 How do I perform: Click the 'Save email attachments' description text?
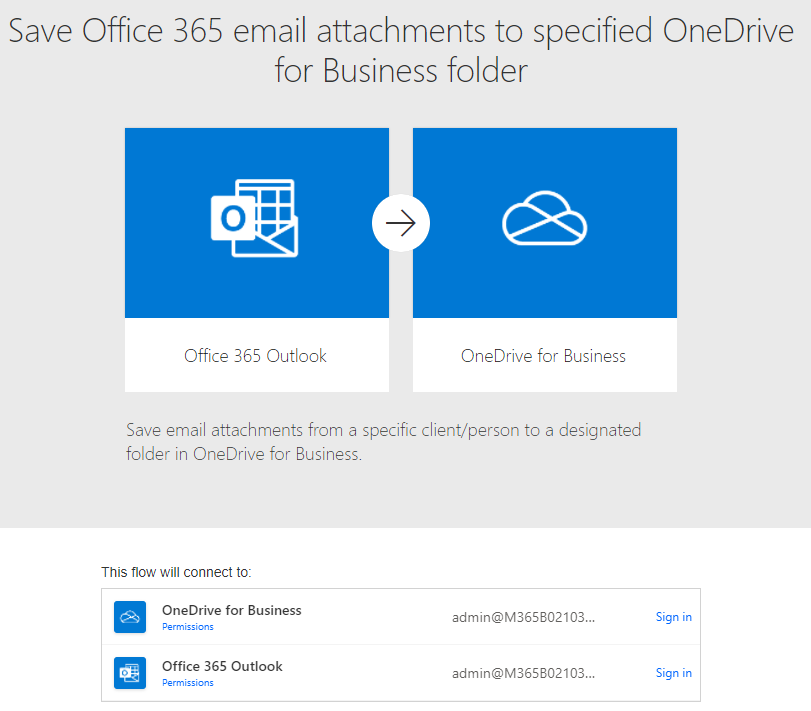point(383,442)
